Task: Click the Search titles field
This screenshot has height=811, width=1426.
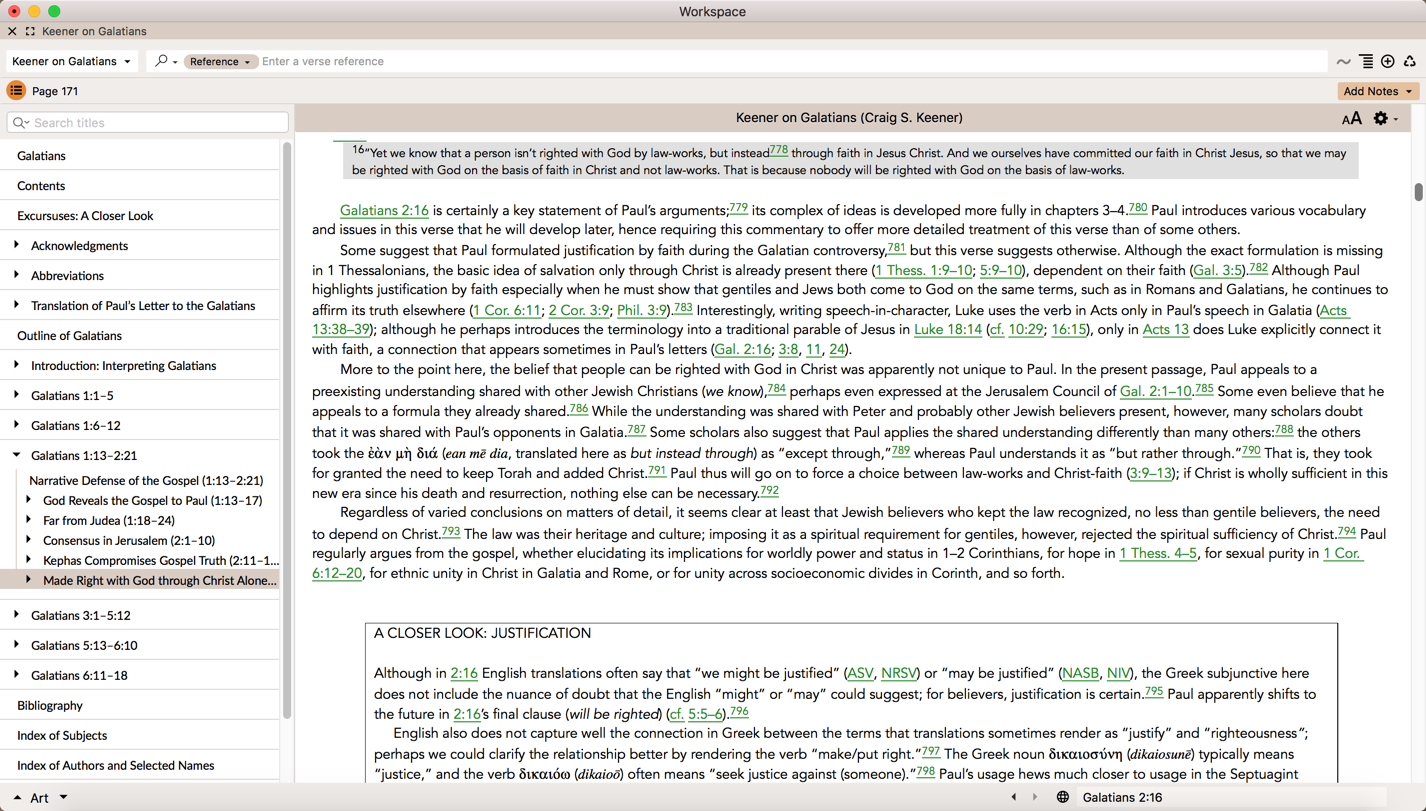Action: pos(148,123)
